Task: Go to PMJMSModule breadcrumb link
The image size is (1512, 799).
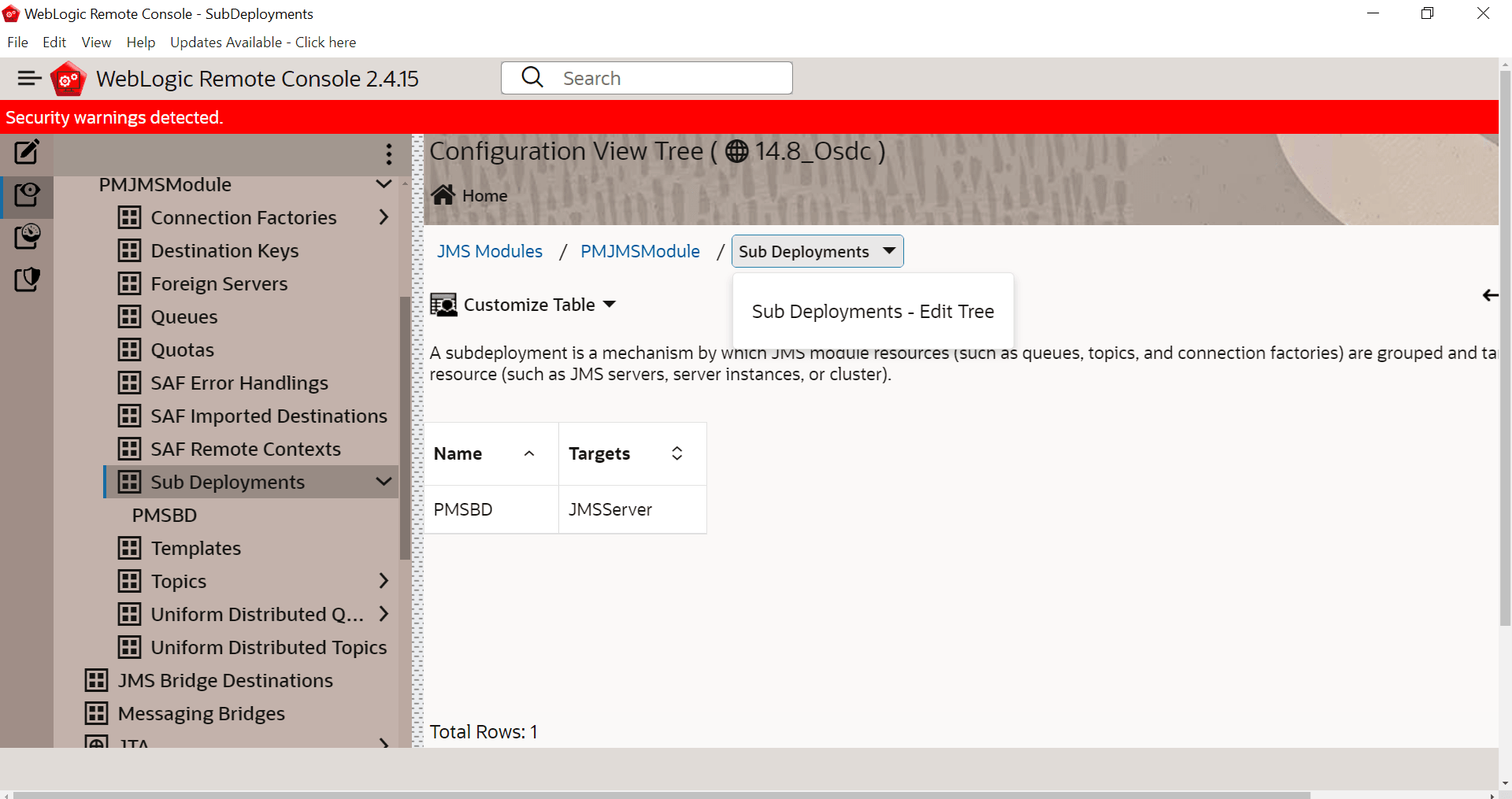Action: [x=640, y=251]
